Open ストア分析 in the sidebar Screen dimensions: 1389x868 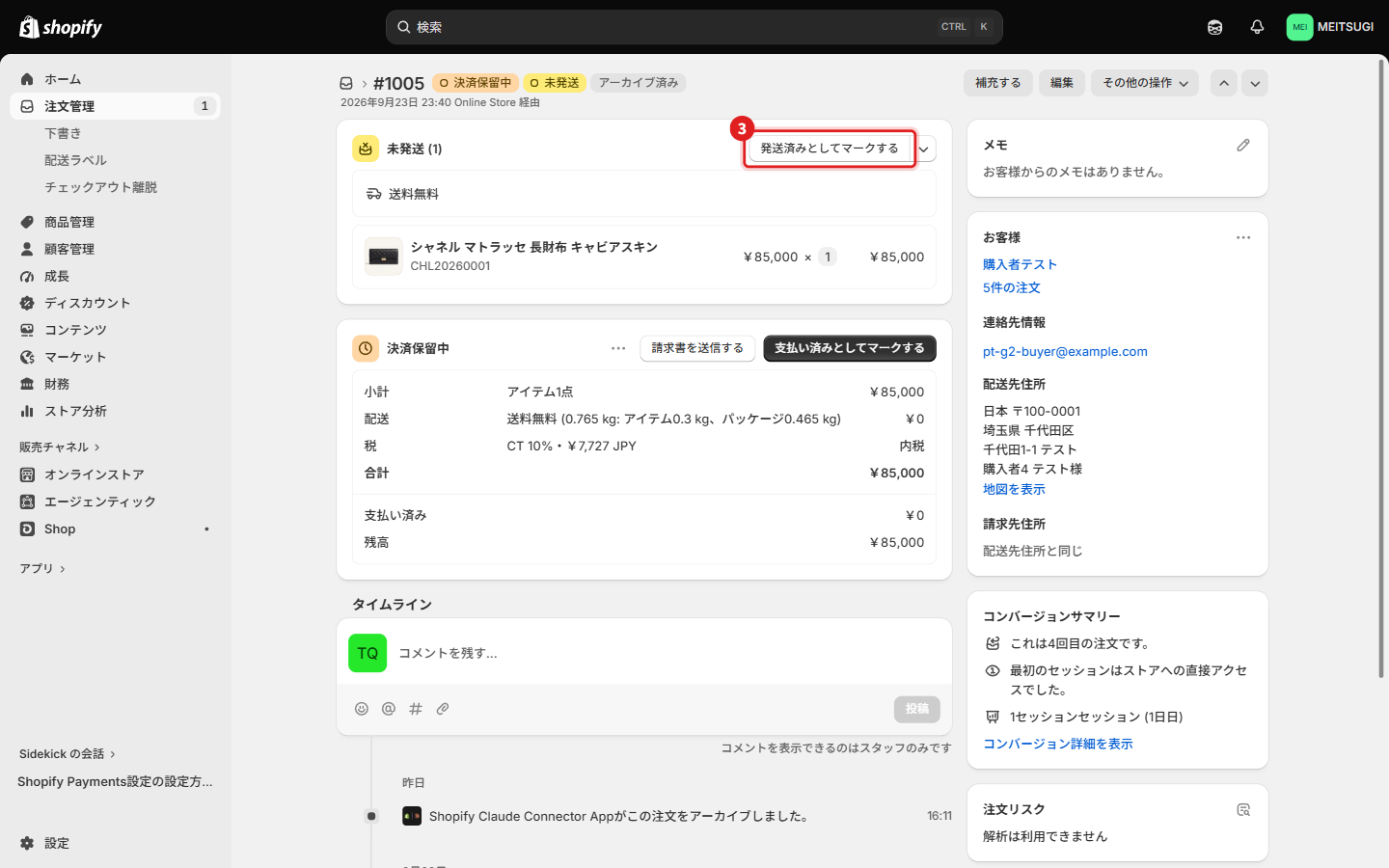115,411
